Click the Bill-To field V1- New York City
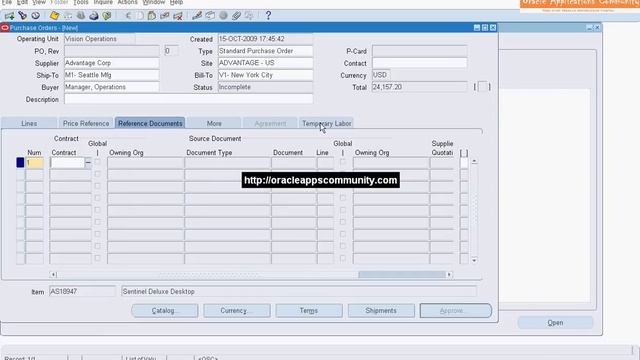Screen dimensions: 640x360 click(265, 75)
